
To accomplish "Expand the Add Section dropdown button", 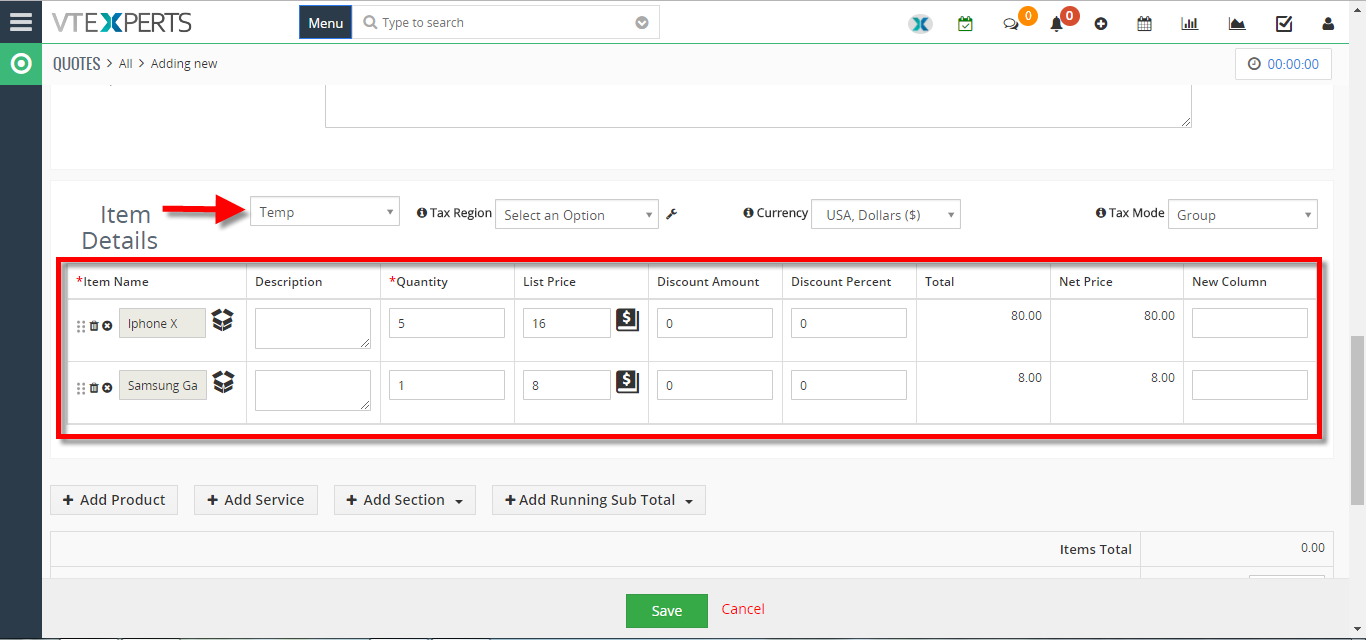I will (x=405, y=500).
